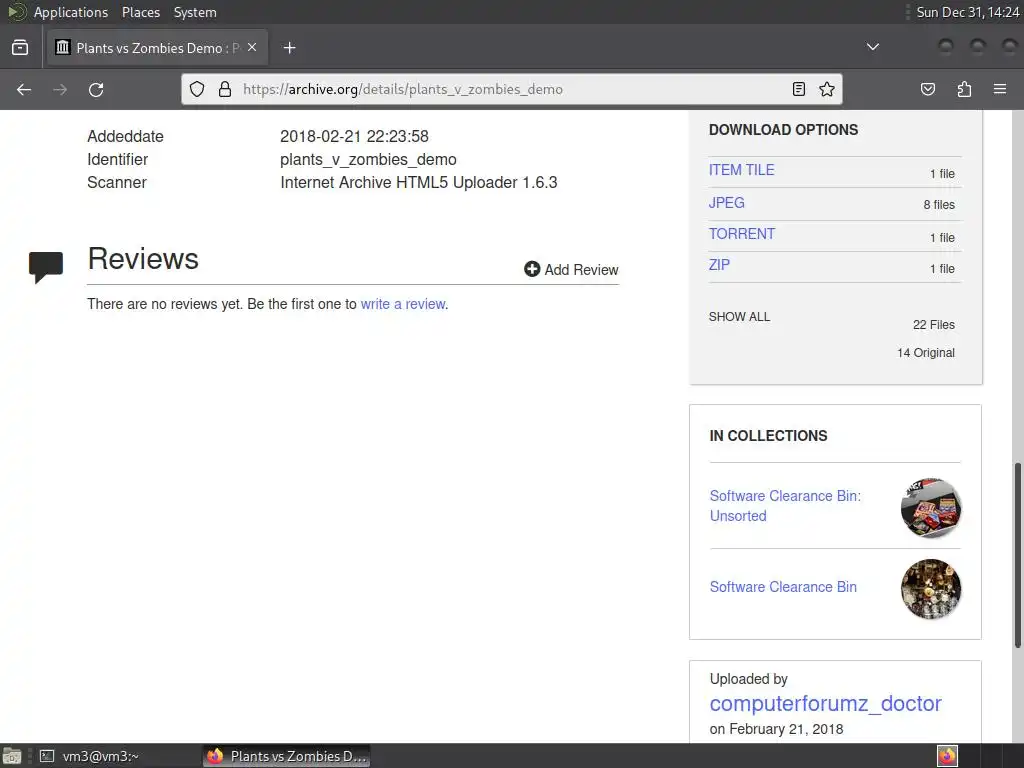Screen dimensions: 1024x768
Task: Download the ZIP file option
Action: (x=719, y=264)
